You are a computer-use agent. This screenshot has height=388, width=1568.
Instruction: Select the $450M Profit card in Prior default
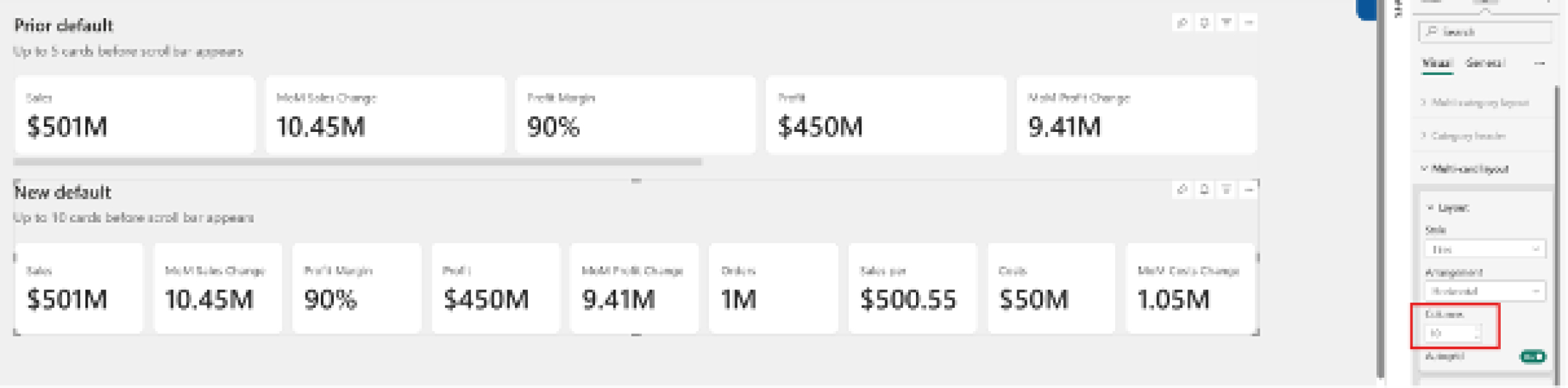tap(886, 115)
